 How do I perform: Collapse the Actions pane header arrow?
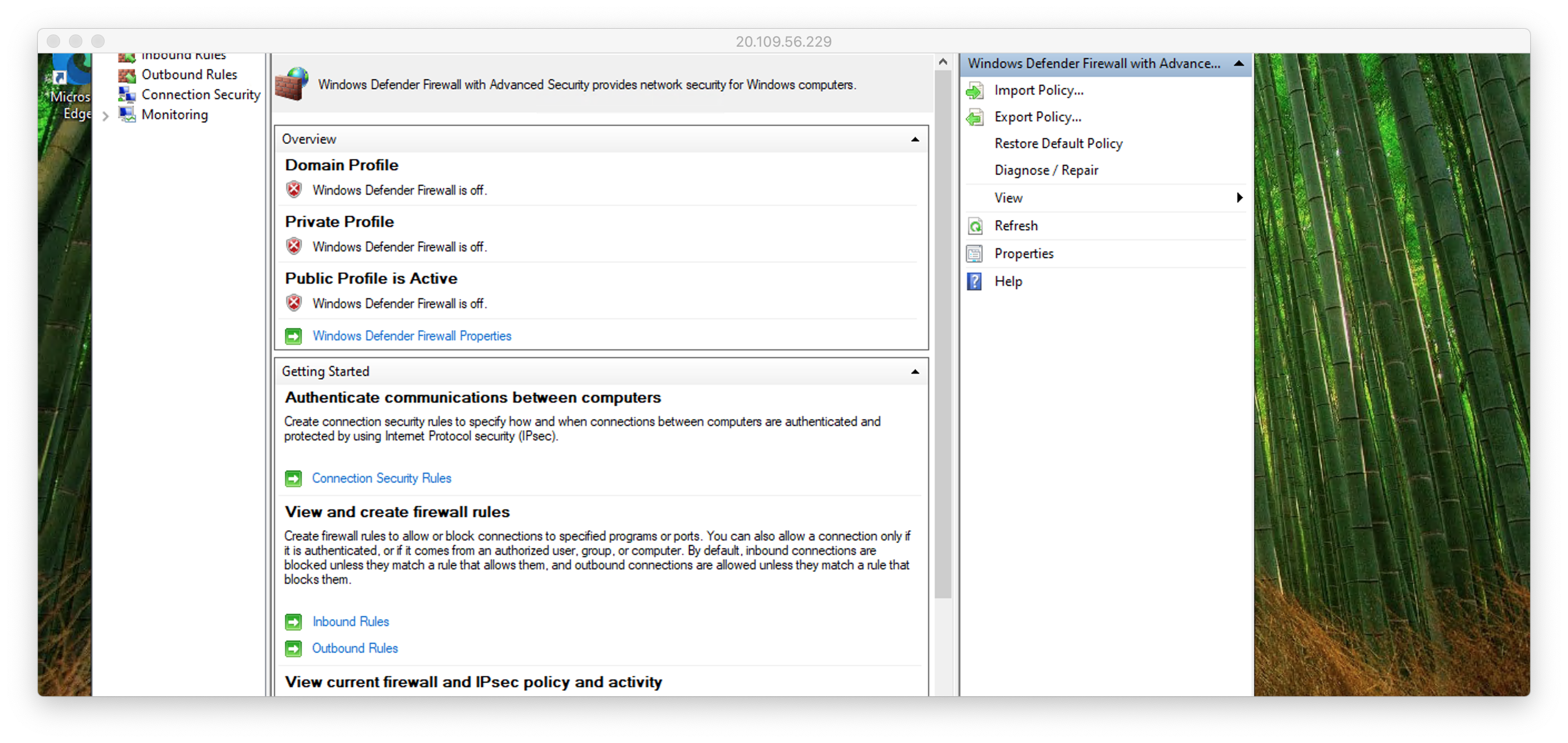pos(1238,63)
